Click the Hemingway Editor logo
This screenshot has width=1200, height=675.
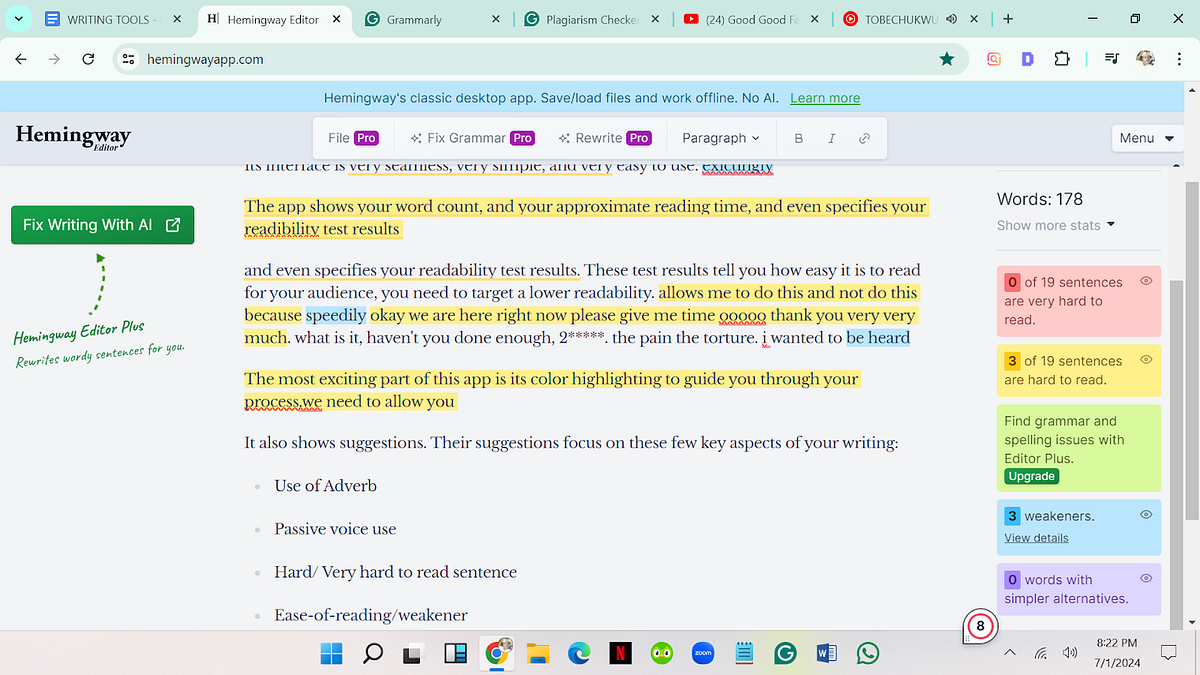73,137
